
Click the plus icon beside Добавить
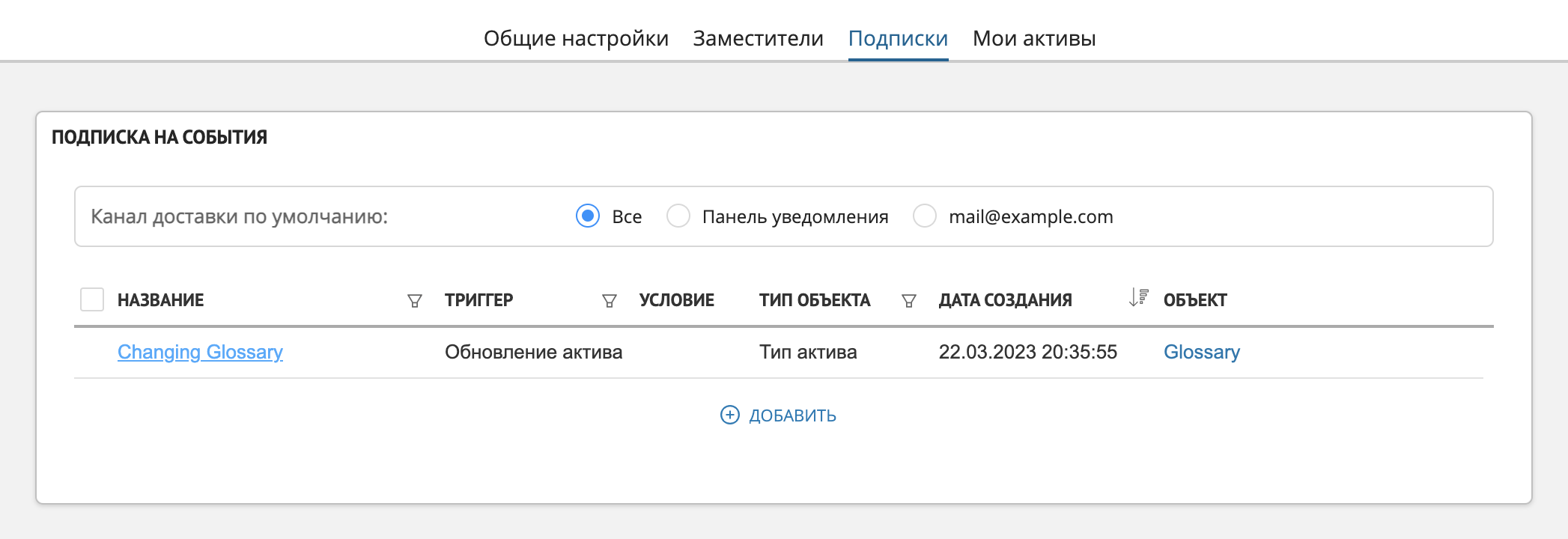[729, 415]
